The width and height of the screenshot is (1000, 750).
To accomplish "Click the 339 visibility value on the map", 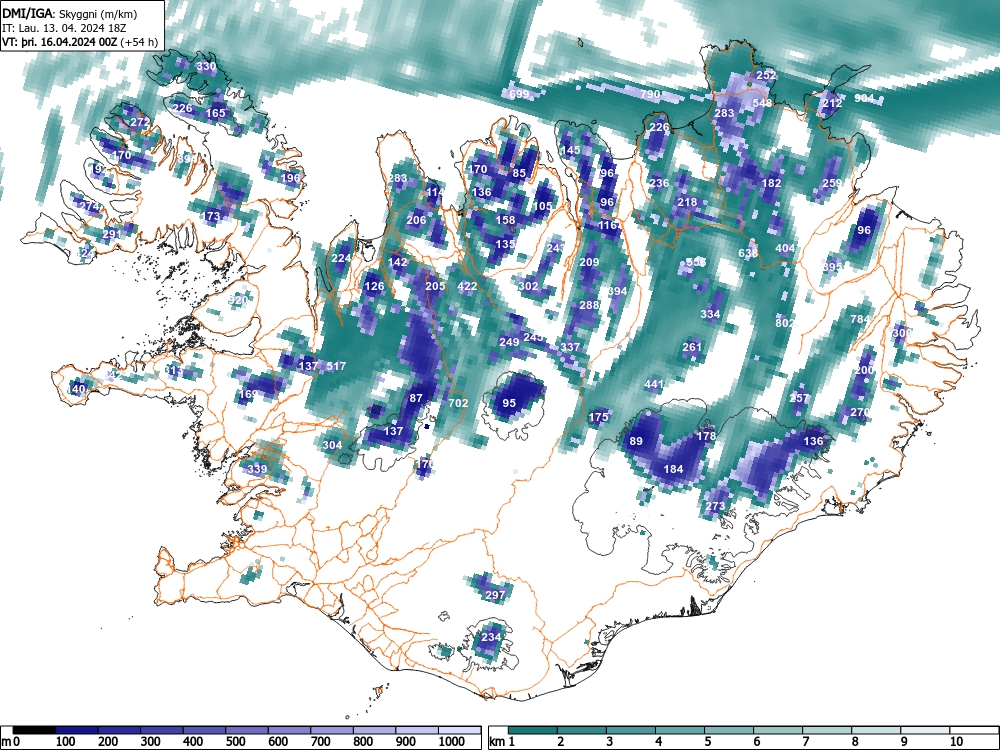I will (x=257, y=469).
